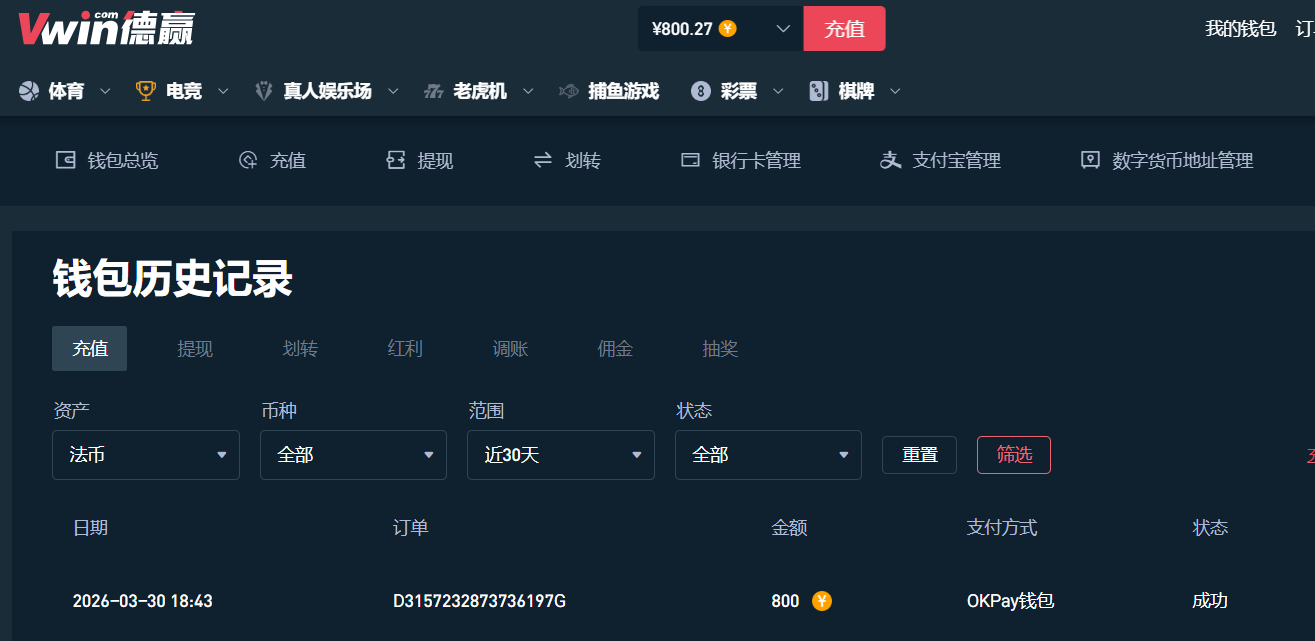Click the chess and cards icon

tap(818, 91)
